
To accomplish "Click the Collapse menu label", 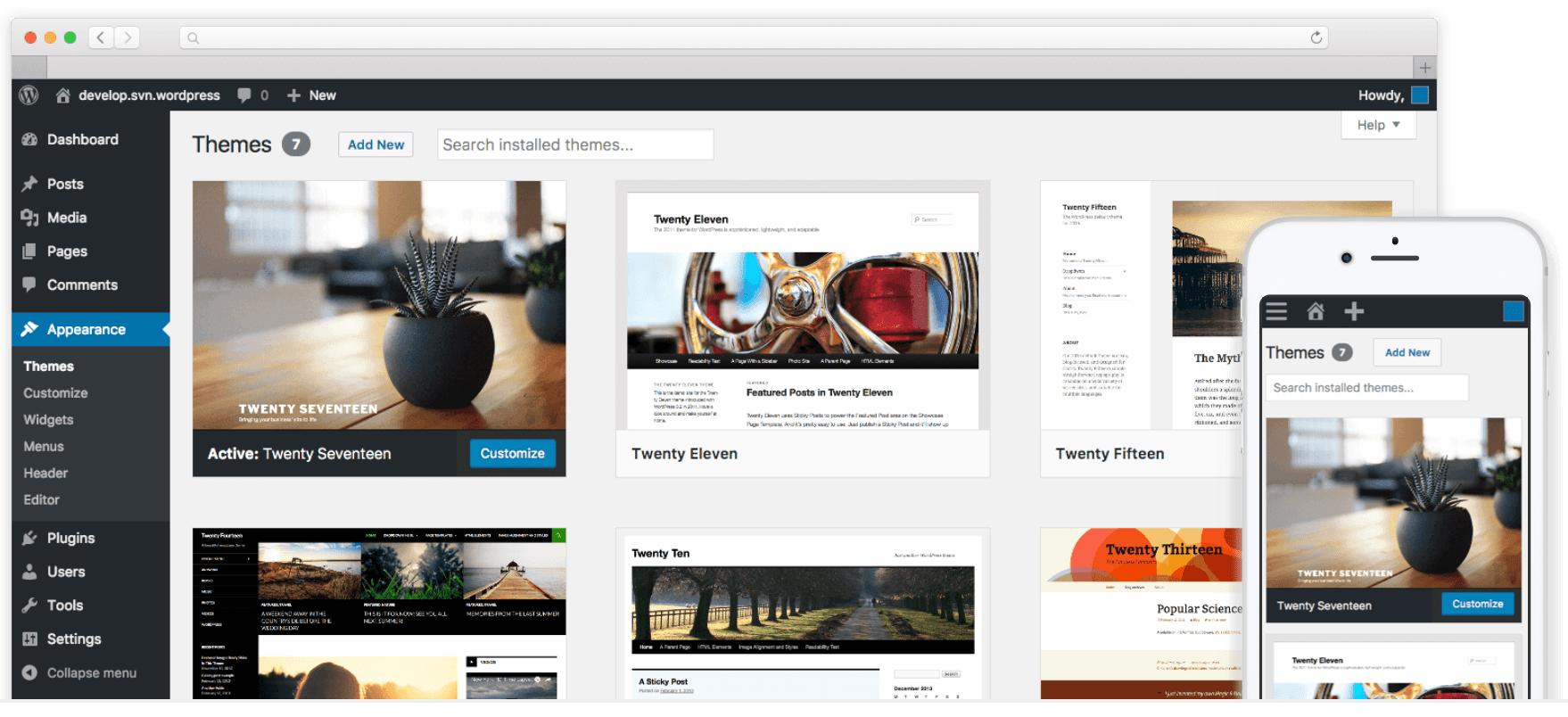I will point(92,672).
